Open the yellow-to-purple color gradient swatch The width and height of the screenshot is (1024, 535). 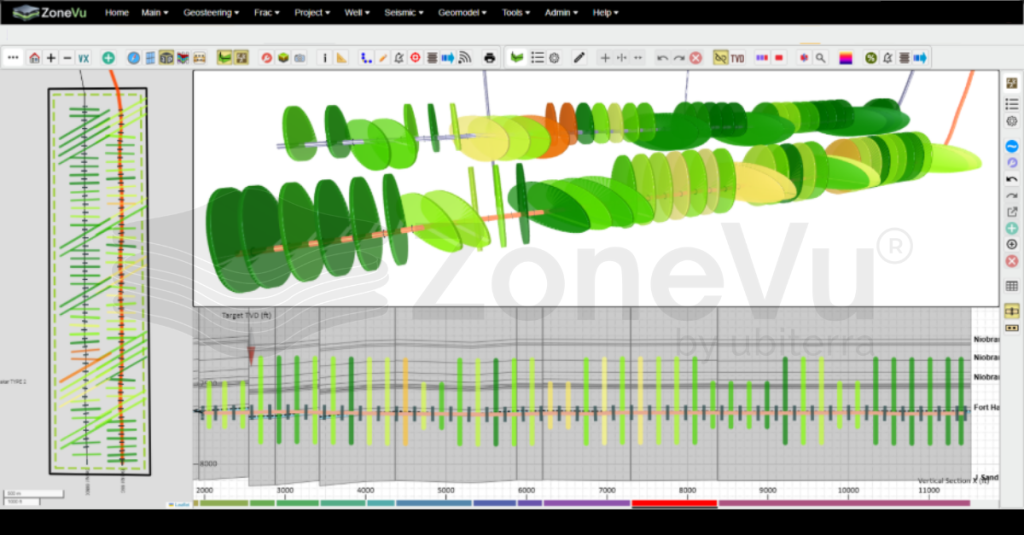tap(846, 58)
